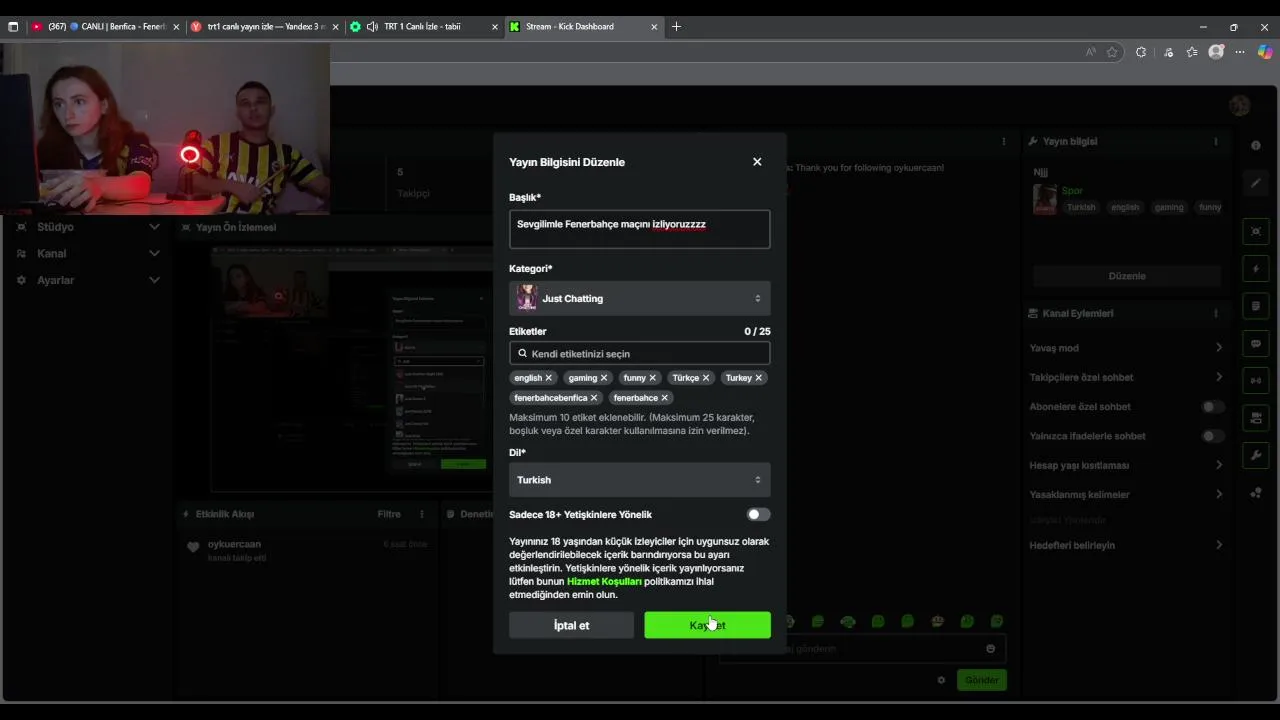Remove the funny tag
This screenshot has width=1280, height=720.
click(653, 378)
